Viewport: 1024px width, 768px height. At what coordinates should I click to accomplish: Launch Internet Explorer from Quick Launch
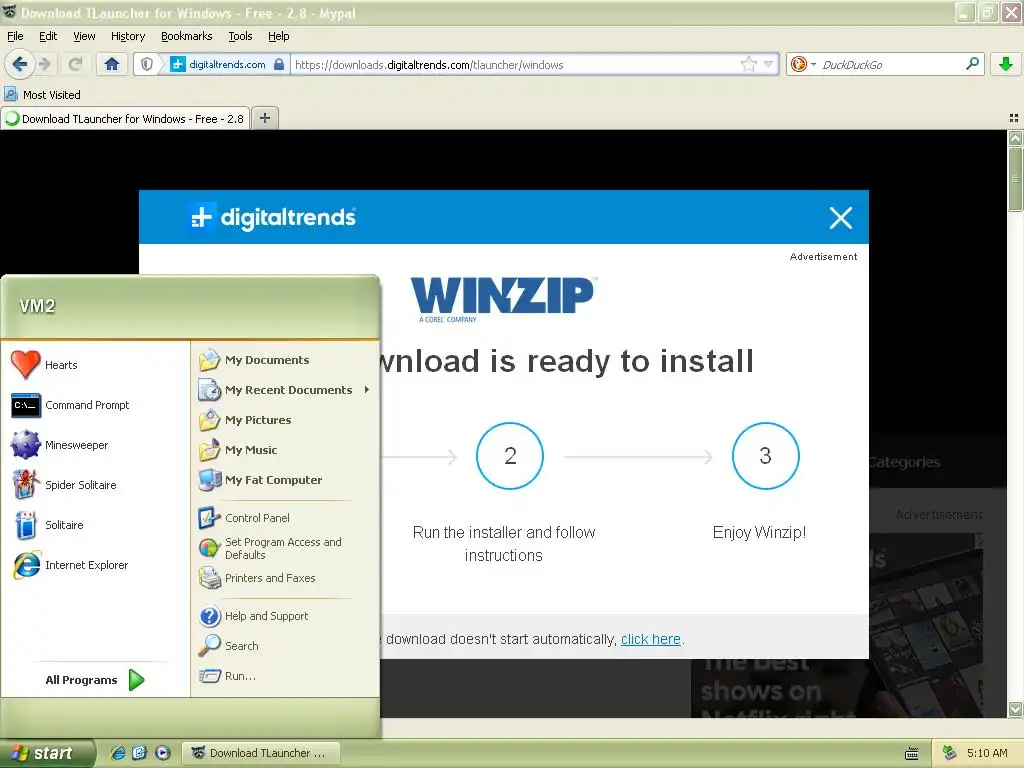[x=118, y=753]
